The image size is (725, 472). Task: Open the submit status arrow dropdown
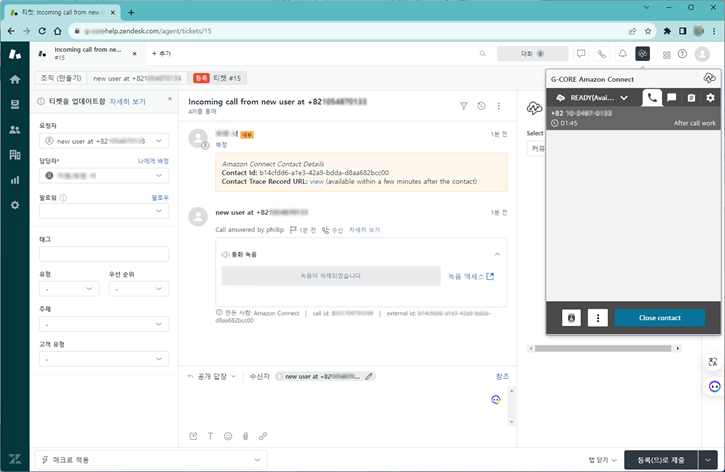pos(708,460)
